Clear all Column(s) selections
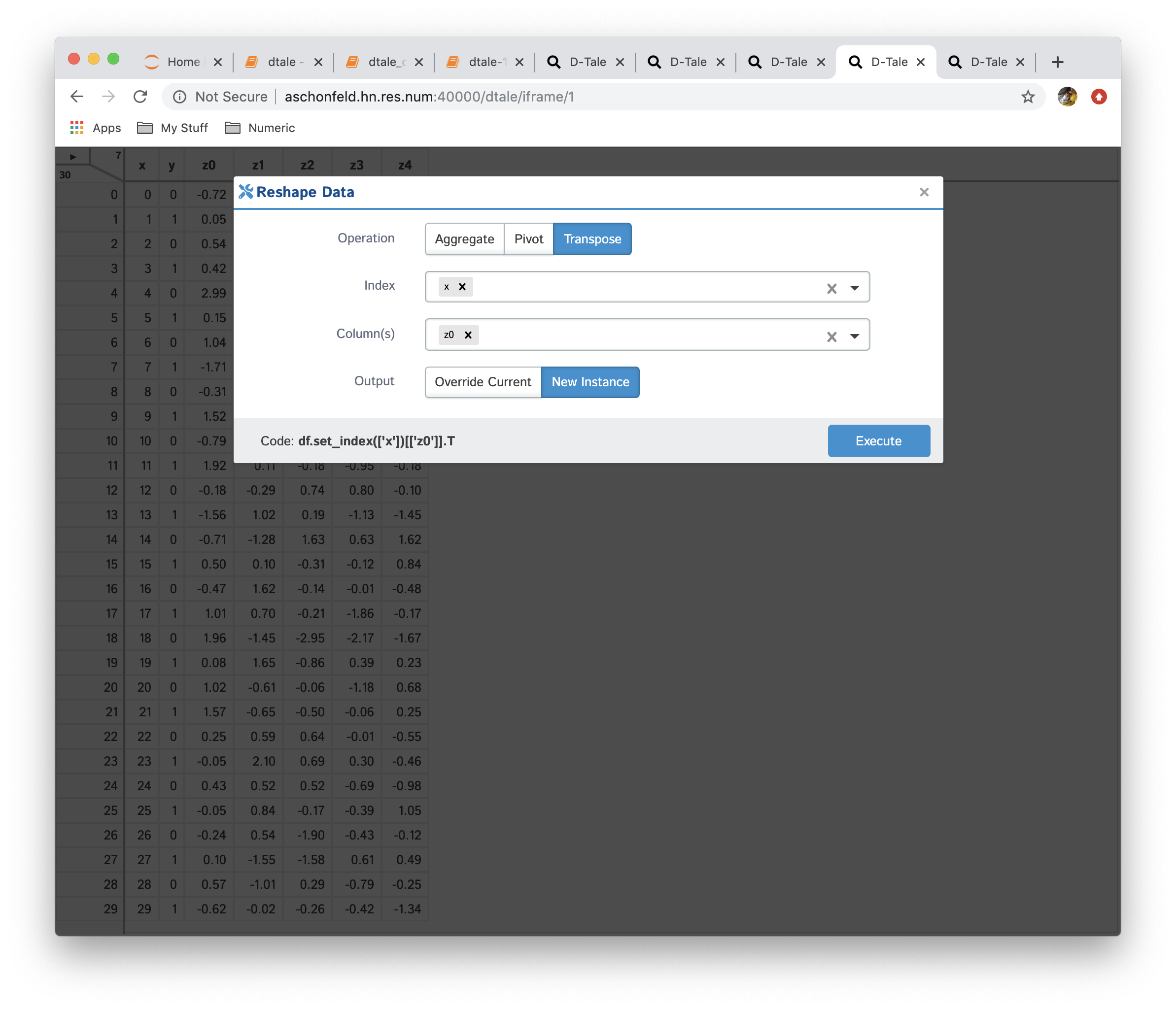The image size is (1176, 1009). 831,336
